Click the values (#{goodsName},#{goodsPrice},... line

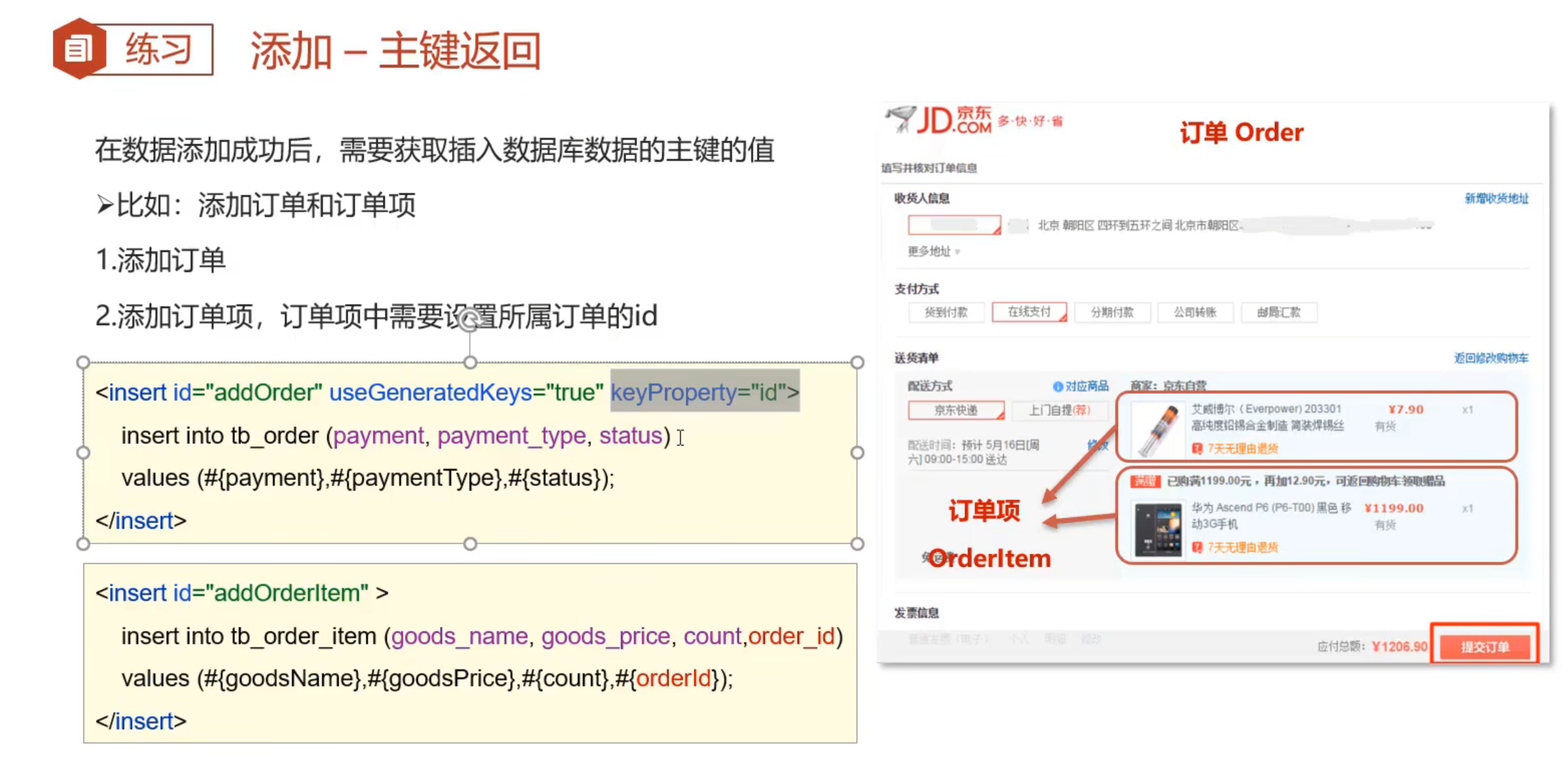coord(427,678)
